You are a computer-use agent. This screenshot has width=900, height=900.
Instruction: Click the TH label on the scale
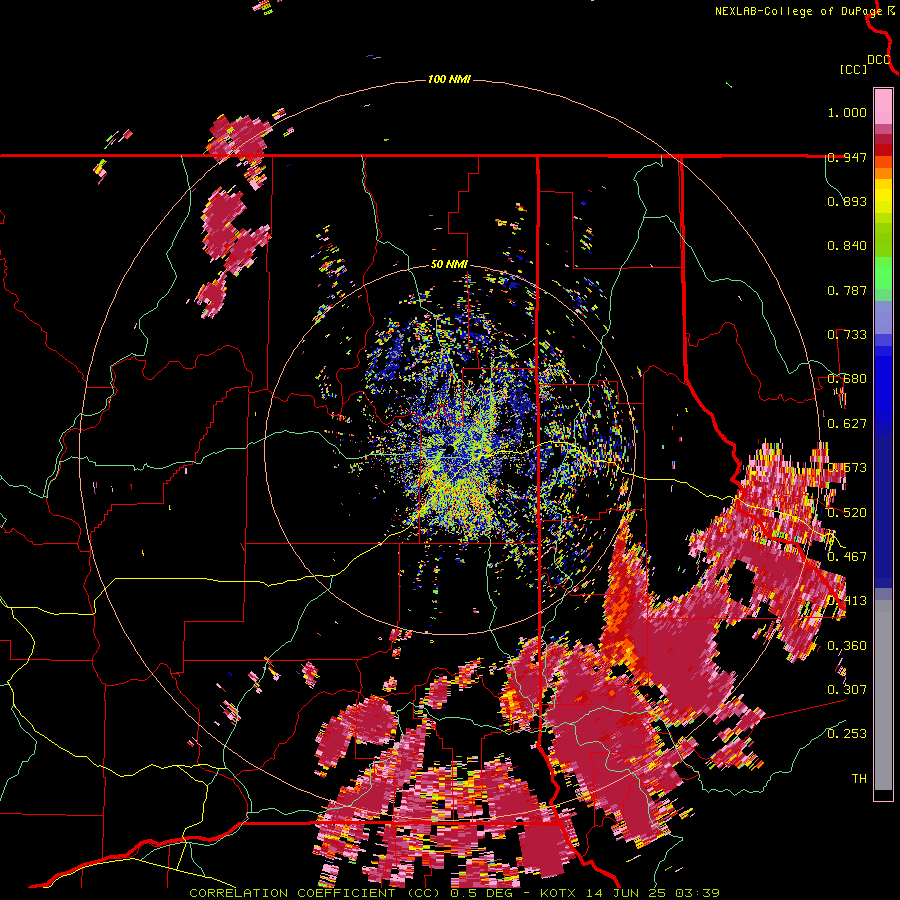(x=859, y=778)
